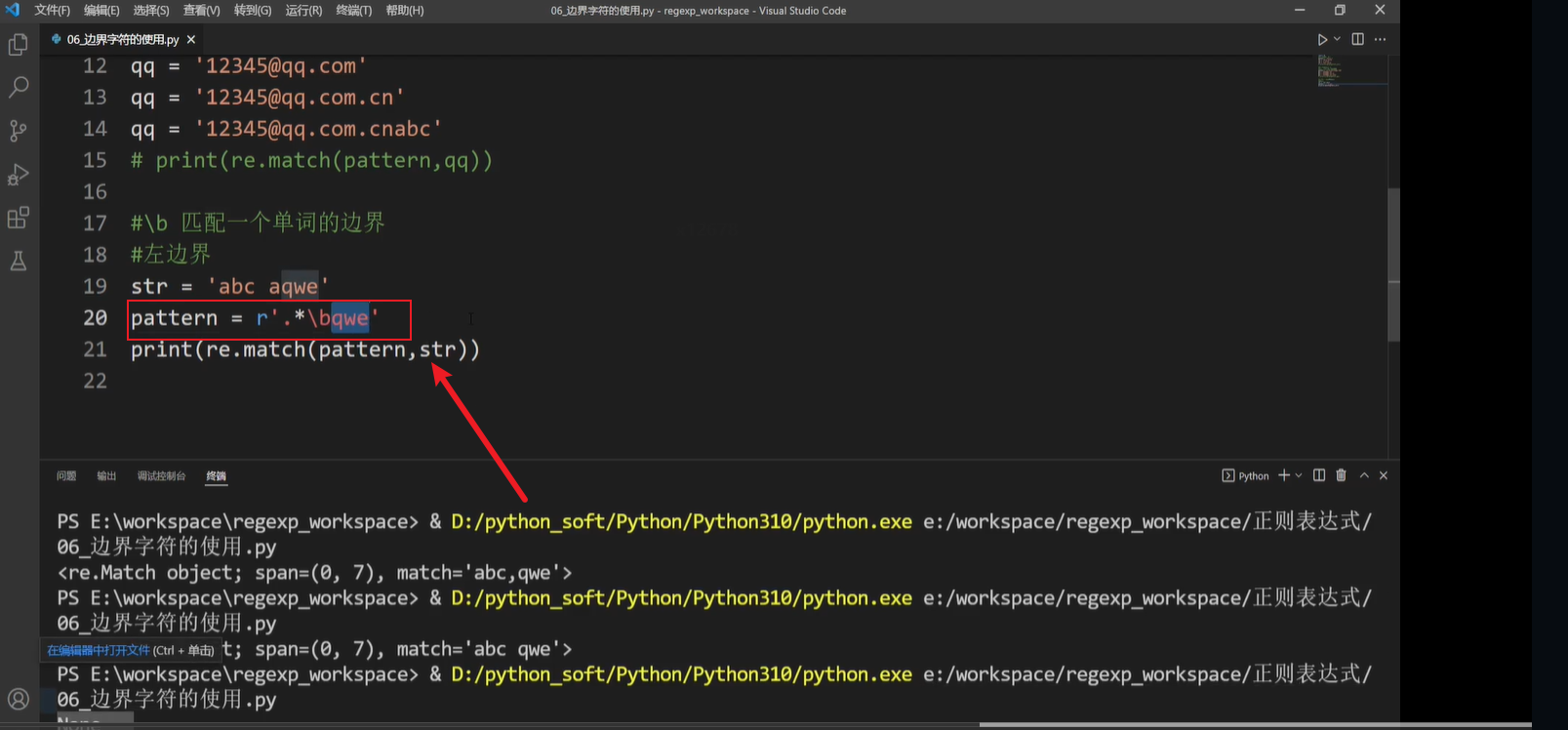Screen dimensions: 1568x730
Task: Restore the VS Code window size
Action: pyautogui.click(x=1340, y=10)
